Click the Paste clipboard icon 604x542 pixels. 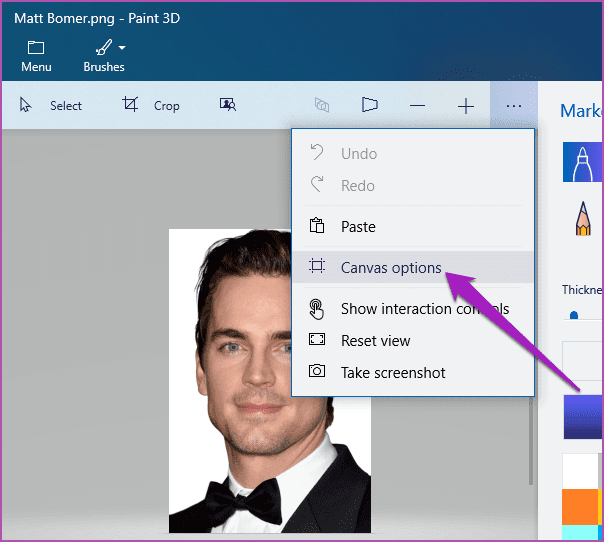pyautogui.click(x=317, y=226)
